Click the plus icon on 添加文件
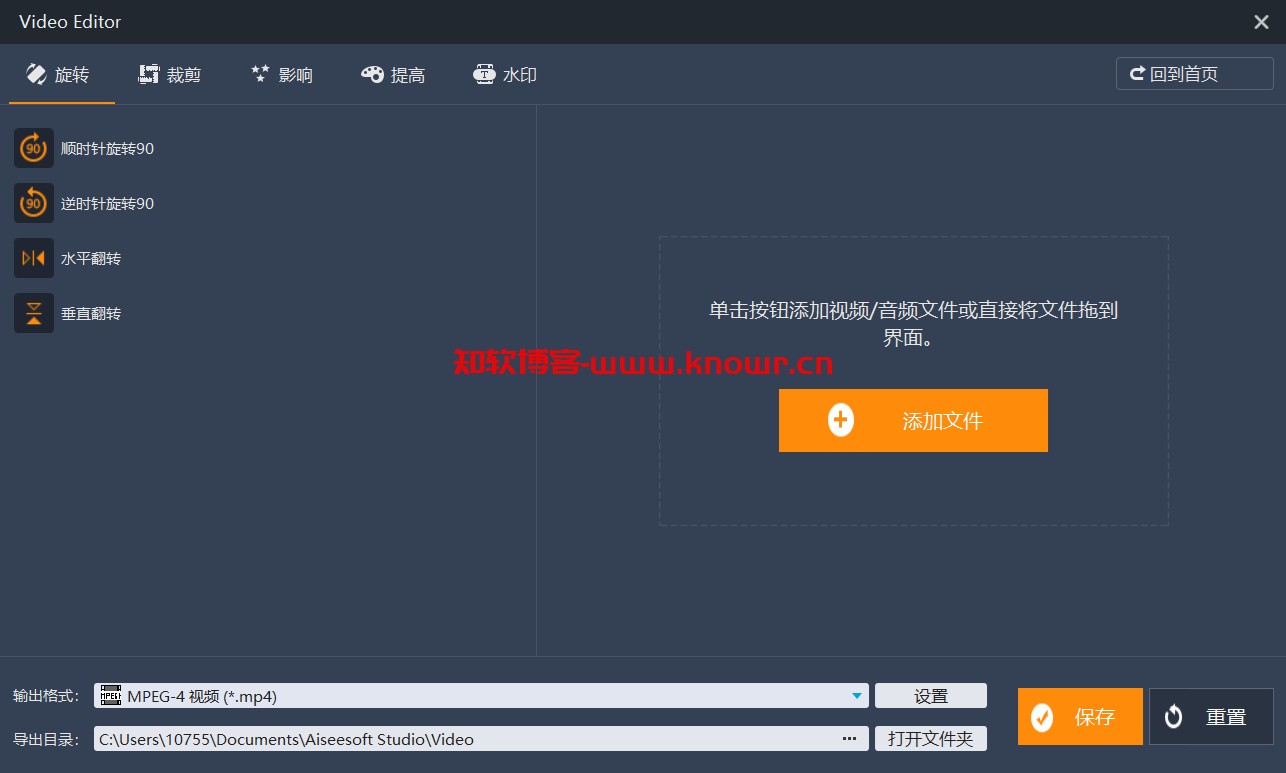This screenshot has width=1286, height=773. point(841,421)
